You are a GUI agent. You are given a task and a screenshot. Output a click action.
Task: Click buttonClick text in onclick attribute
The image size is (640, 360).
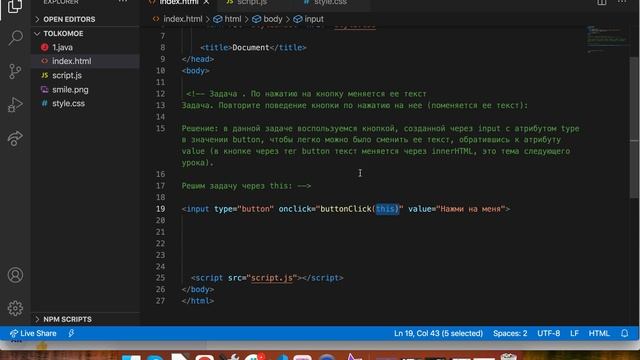pyautogui.click(x=345, y=209)
